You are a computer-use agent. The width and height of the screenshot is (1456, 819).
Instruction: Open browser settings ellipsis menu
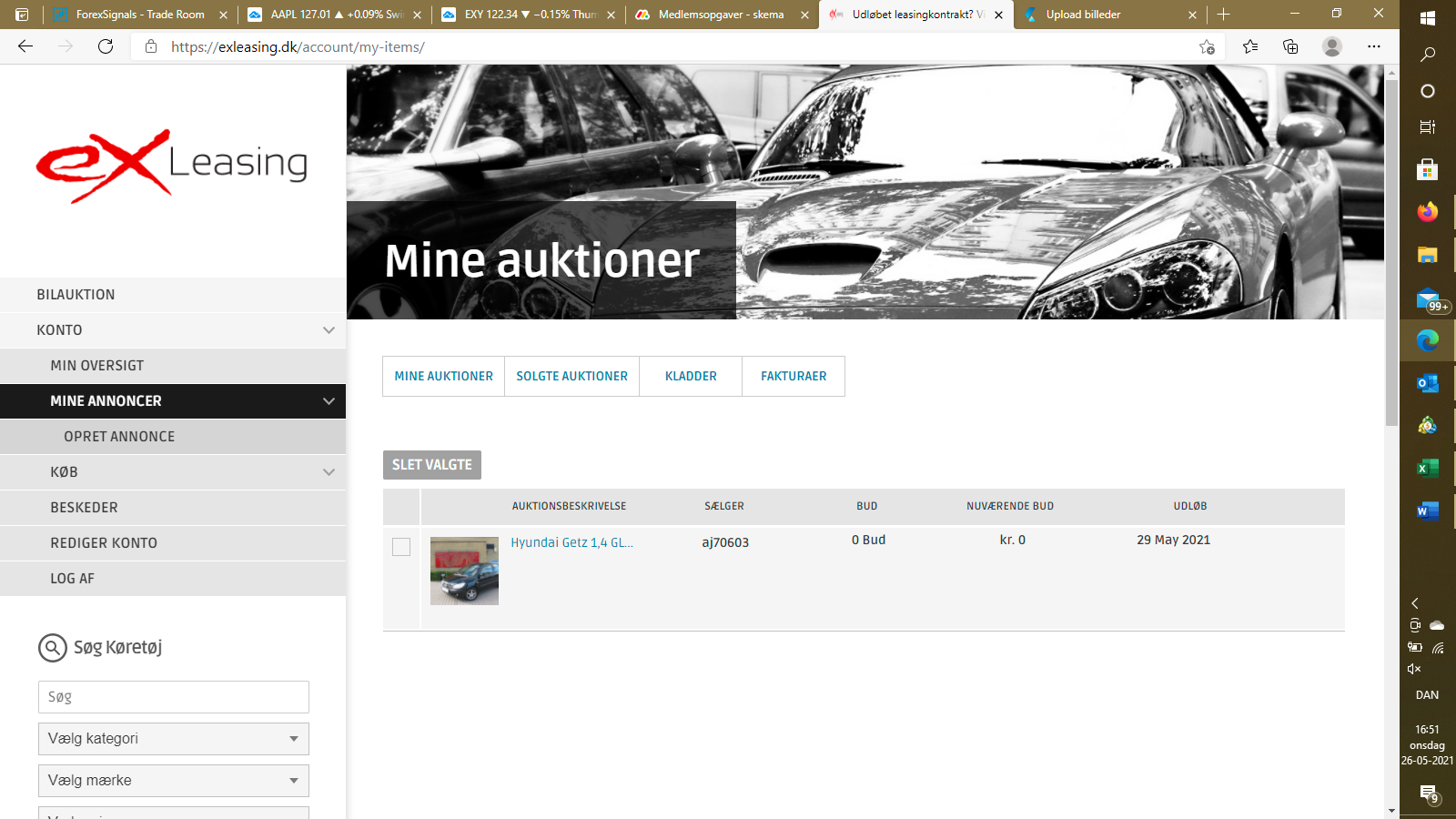[x=1373, y=46]
